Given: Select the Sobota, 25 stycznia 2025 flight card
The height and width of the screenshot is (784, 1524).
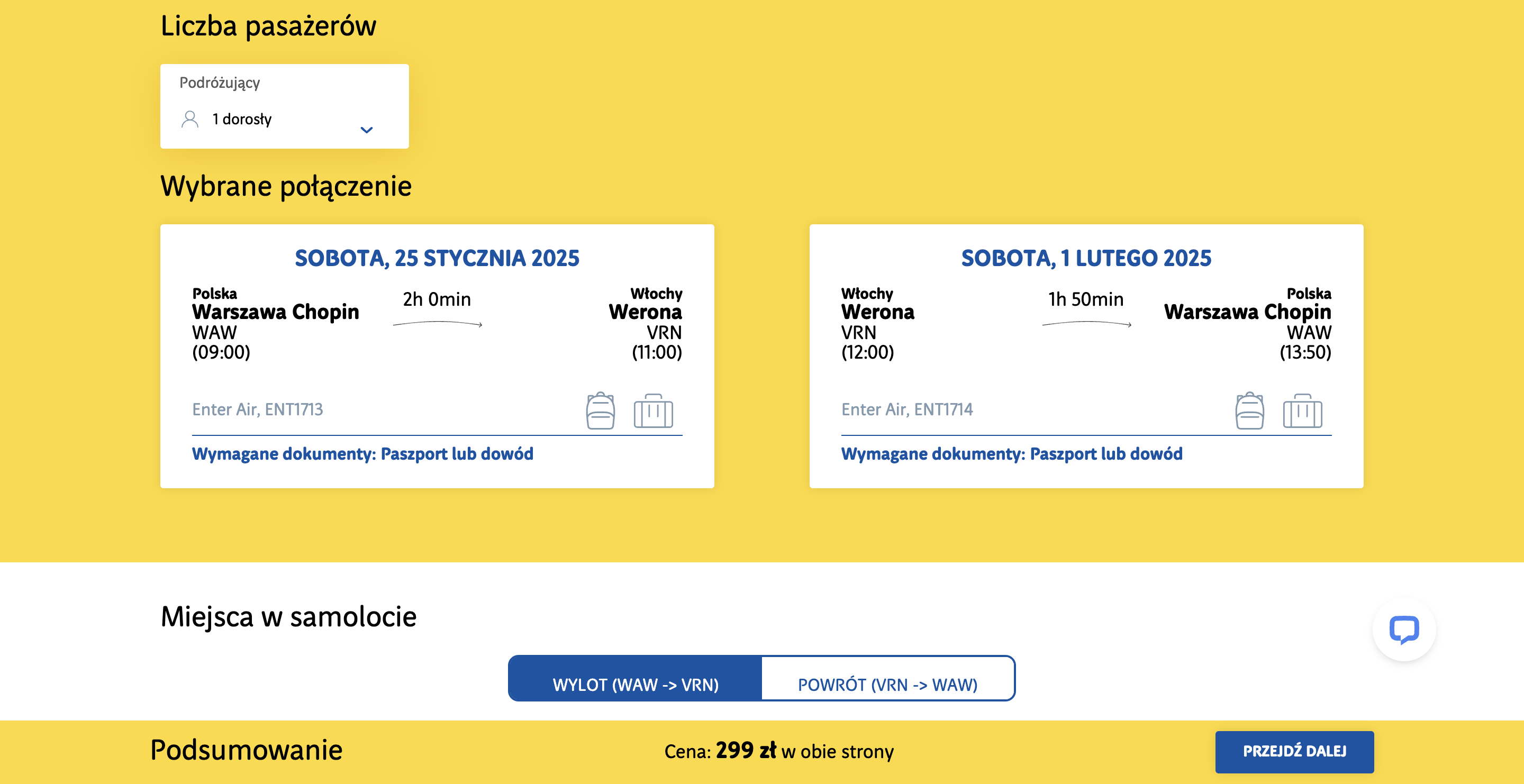Looking at the screenshot, I should tap(437, 356).
